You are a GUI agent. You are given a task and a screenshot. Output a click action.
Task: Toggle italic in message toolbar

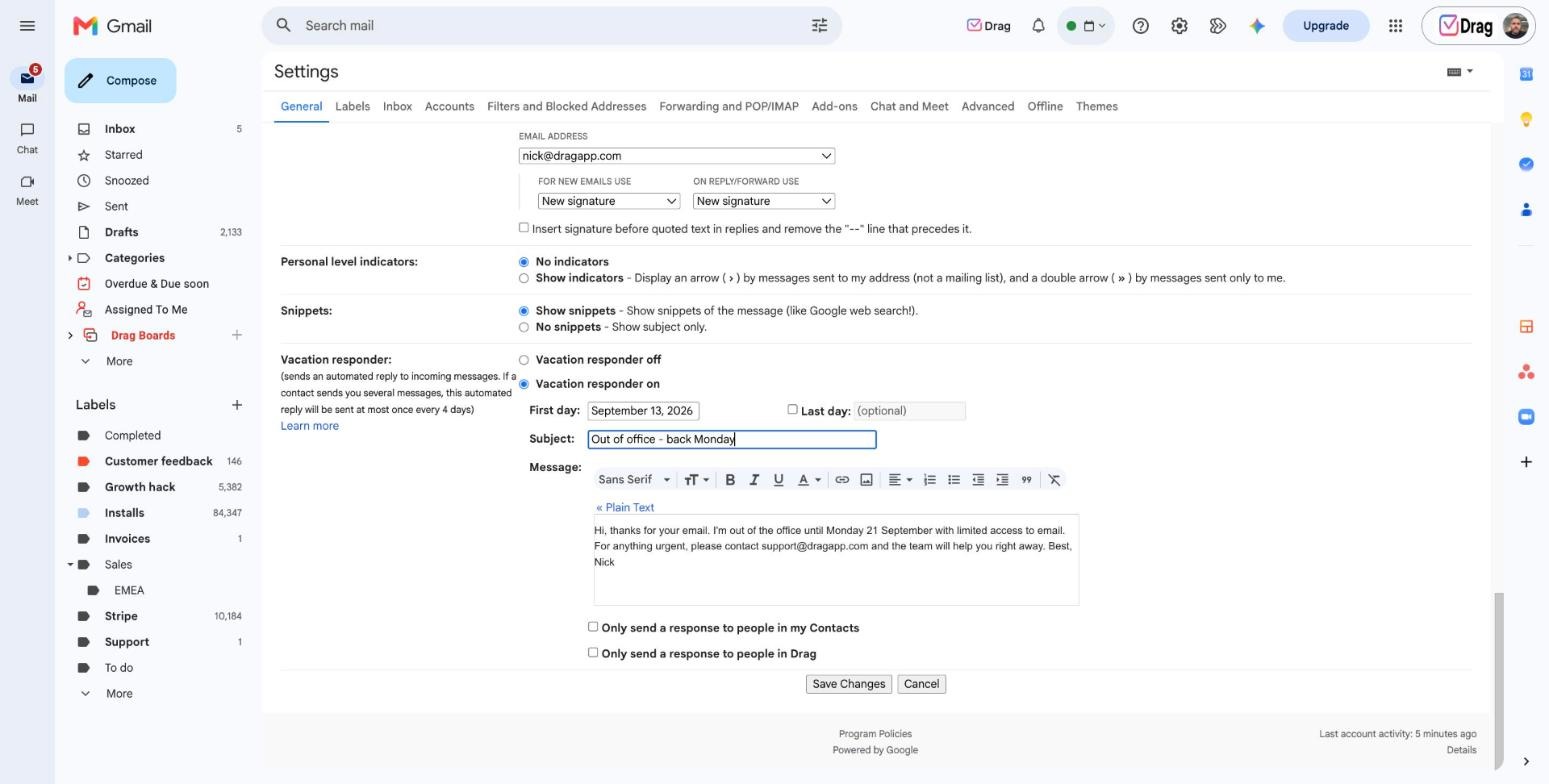[x=754, y=480]
